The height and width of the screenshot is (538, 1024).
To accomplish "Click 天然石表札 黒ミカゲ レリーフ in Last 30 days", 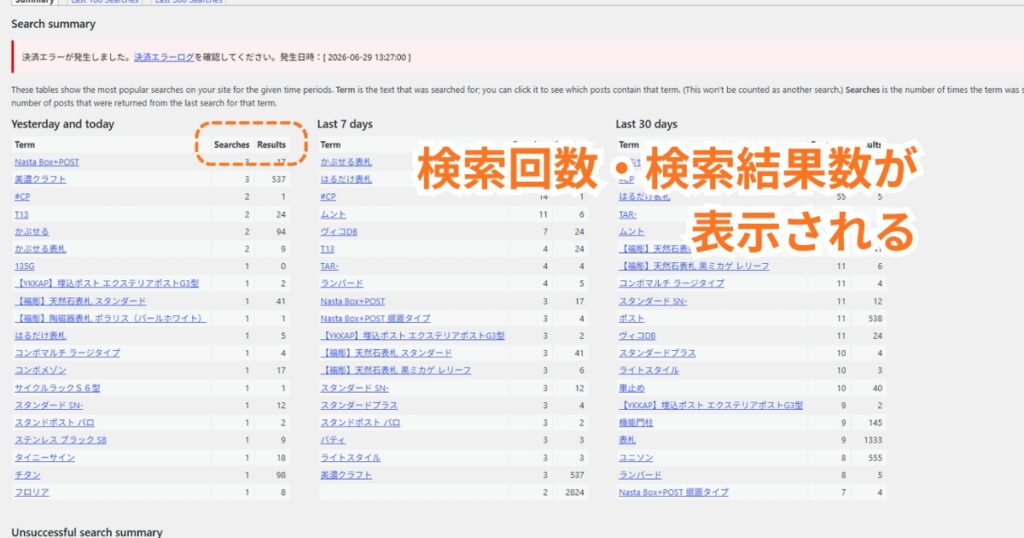I will click(694, 266).
